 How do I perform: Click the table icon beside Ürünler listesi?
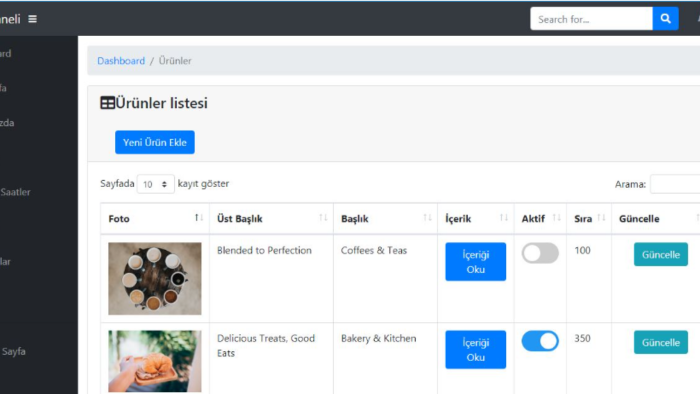pyautogui.click(x=107, y=103)
